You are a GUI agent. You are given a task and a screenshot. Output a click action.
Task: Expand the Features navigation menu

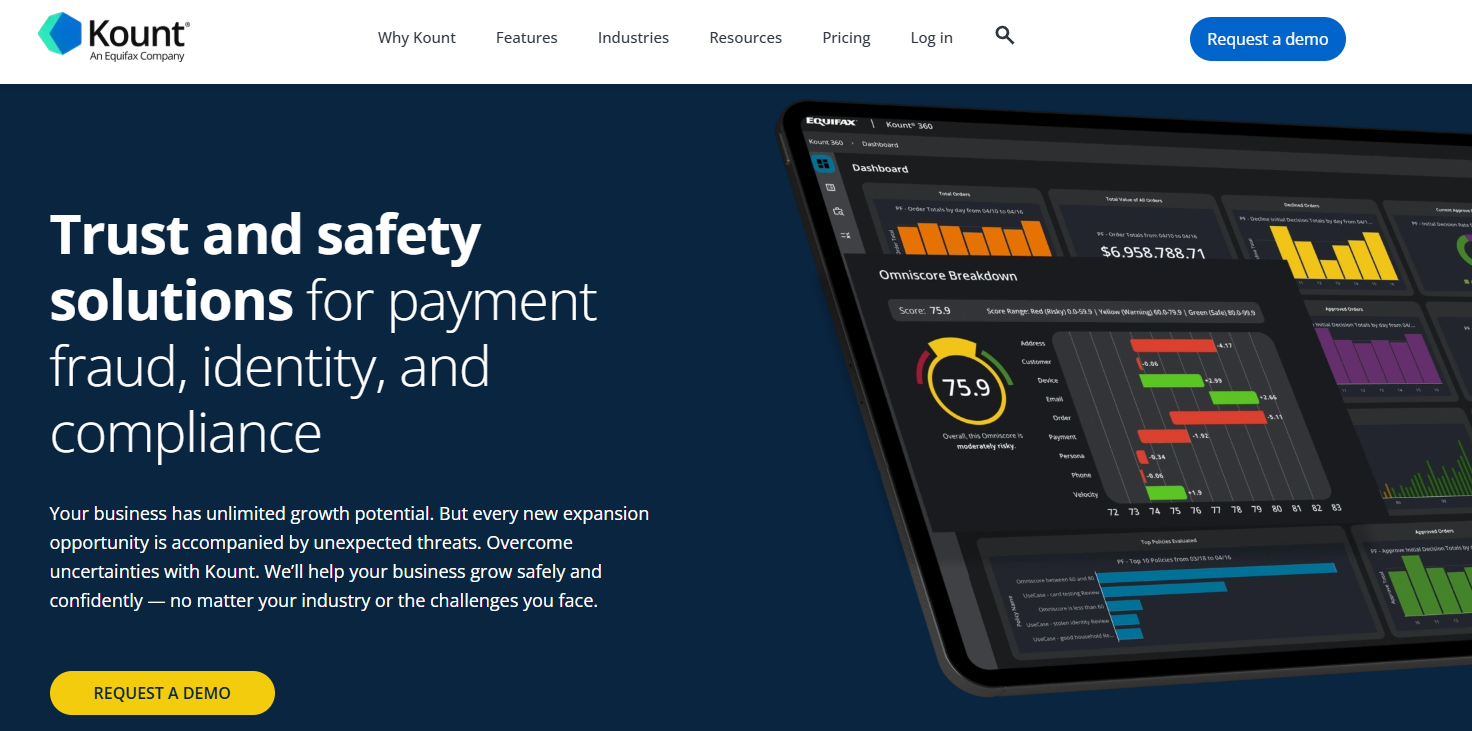tap(526, 38)
